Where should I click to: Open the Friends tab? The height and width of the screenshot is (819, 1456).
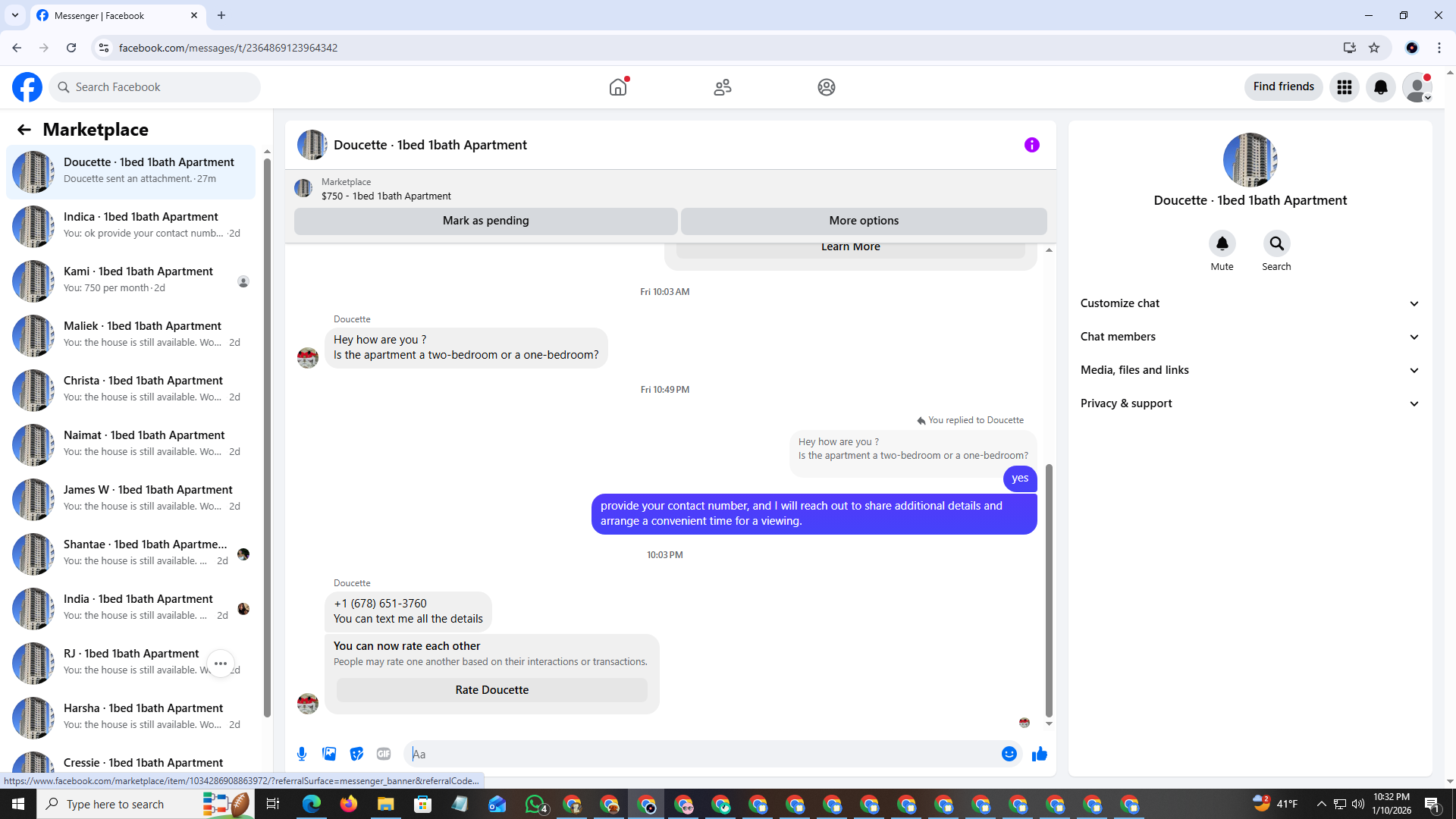pos(722,87)
